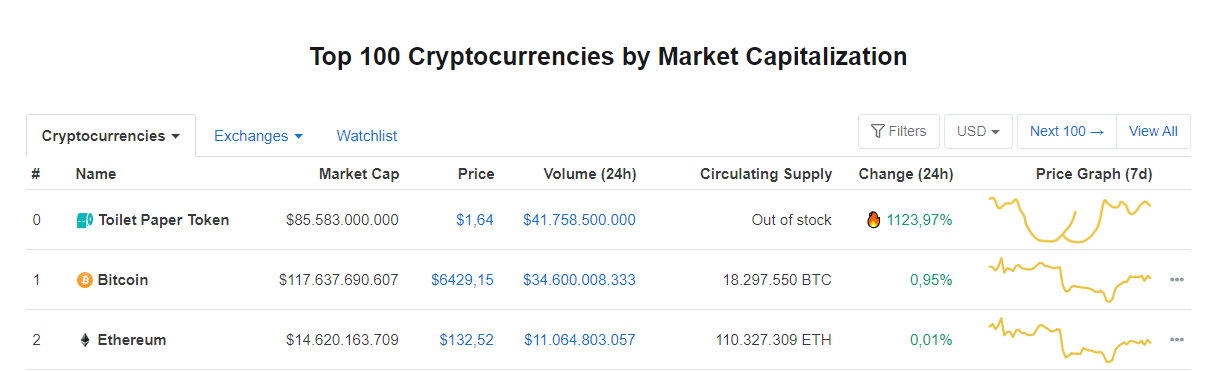The image size is (1212, 371).
Task: Click the View All button
Action: click(x=1153, y=131)
